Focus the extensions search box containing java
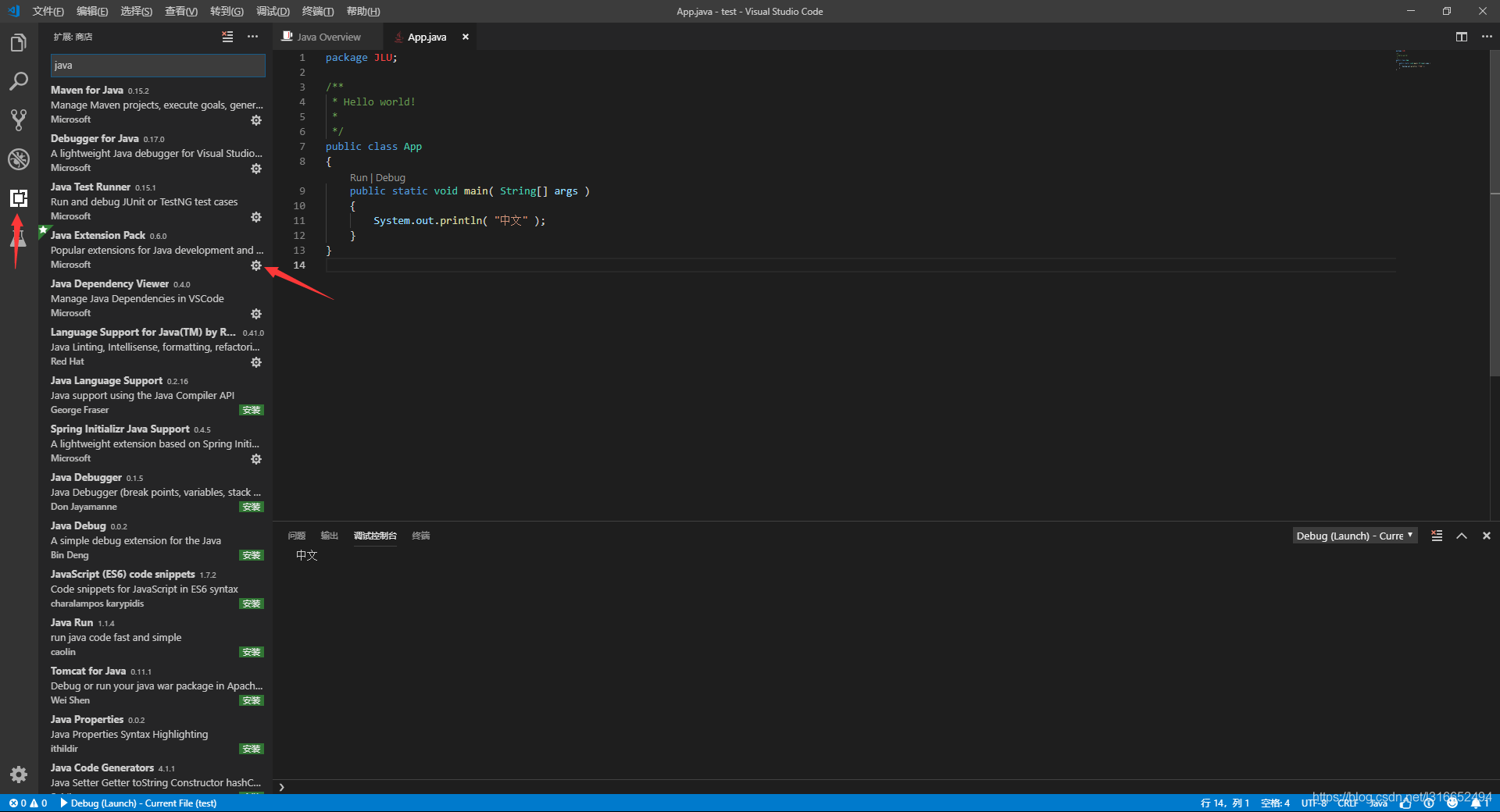 pos(158,66)
